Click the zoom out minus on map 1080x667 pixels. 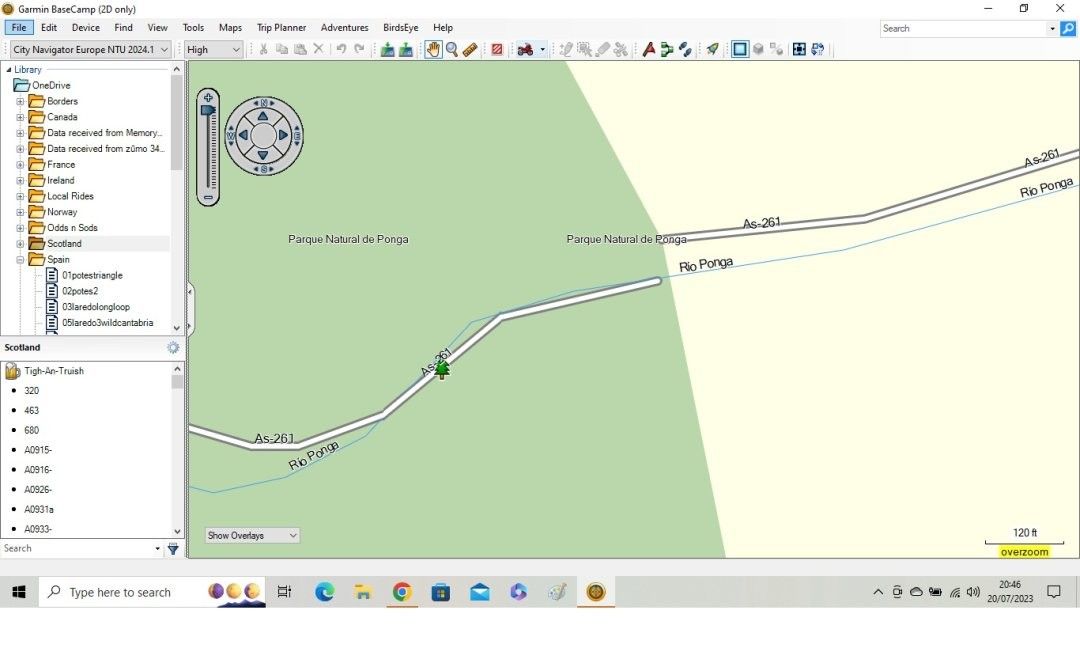pos(208,198)
